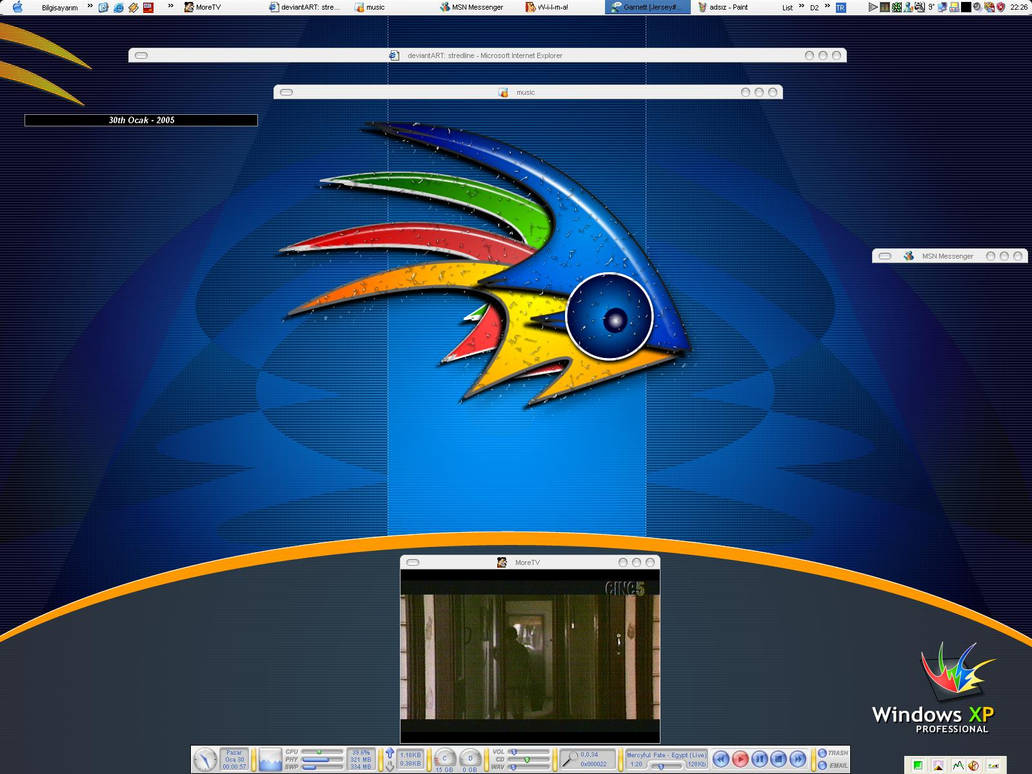Open TRASH on bottom bar
The height and width of the screenshot is (774, 1032).
point(833,752)
